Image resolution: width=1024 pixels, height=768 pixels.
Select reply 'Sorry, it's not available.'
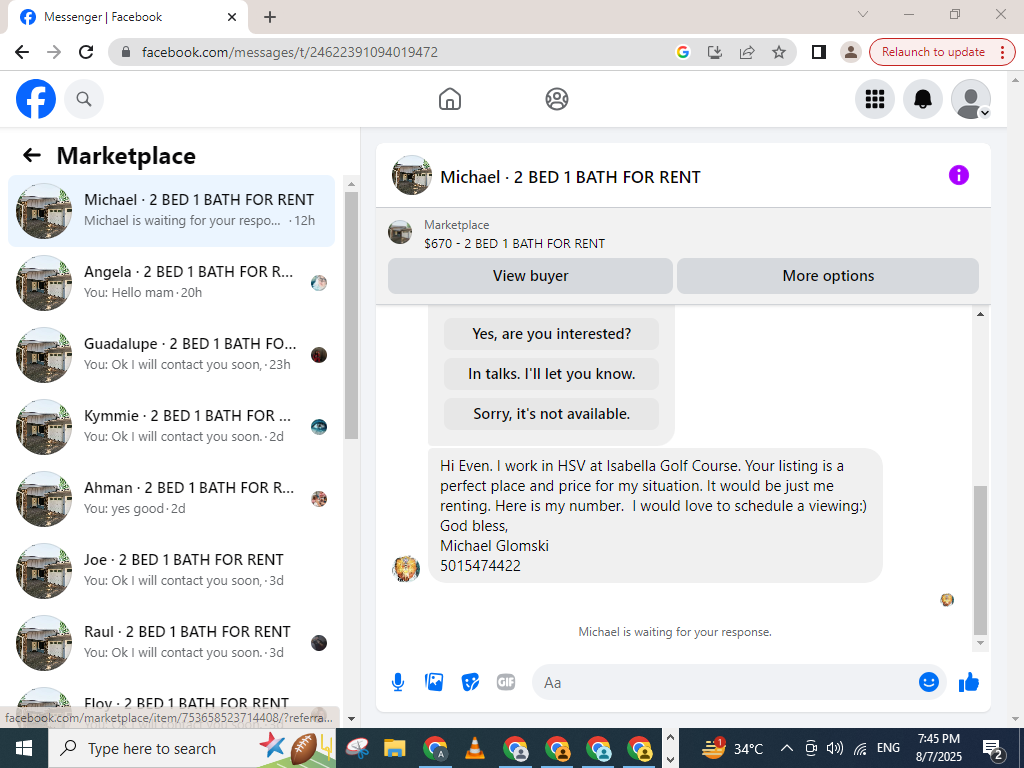click(551, 413)
